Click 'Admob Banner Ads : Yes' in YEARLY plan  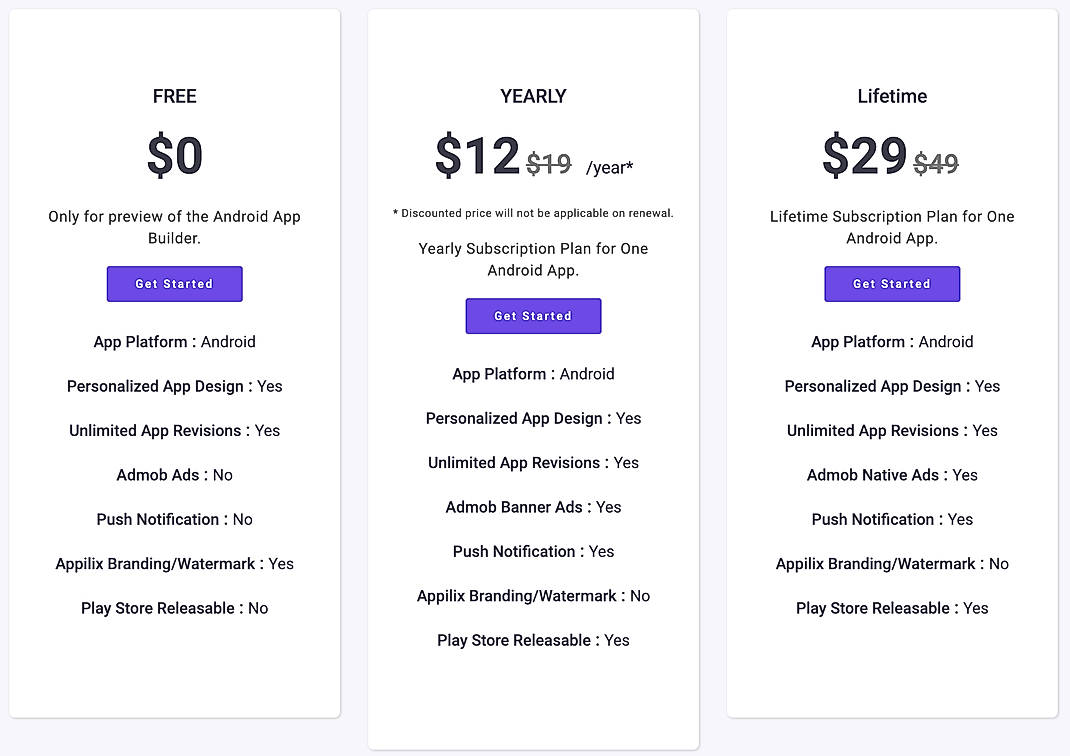533,507
